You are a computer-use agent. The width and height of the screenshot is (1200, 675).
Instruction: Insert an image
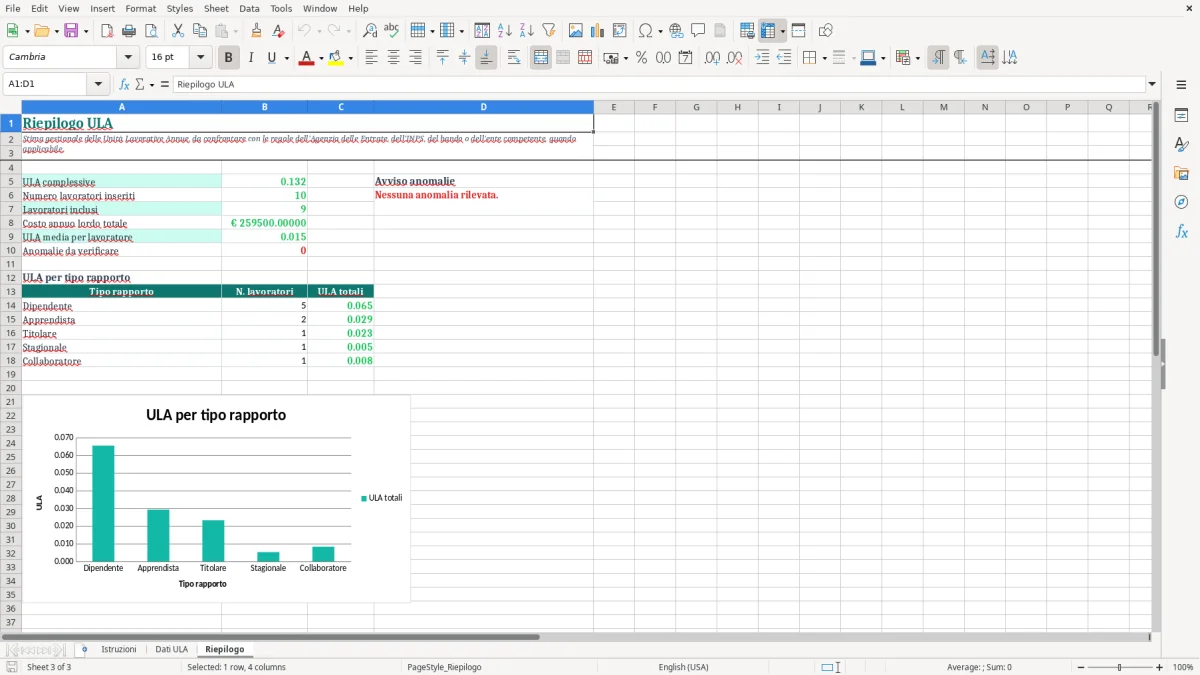coord(576,31)
